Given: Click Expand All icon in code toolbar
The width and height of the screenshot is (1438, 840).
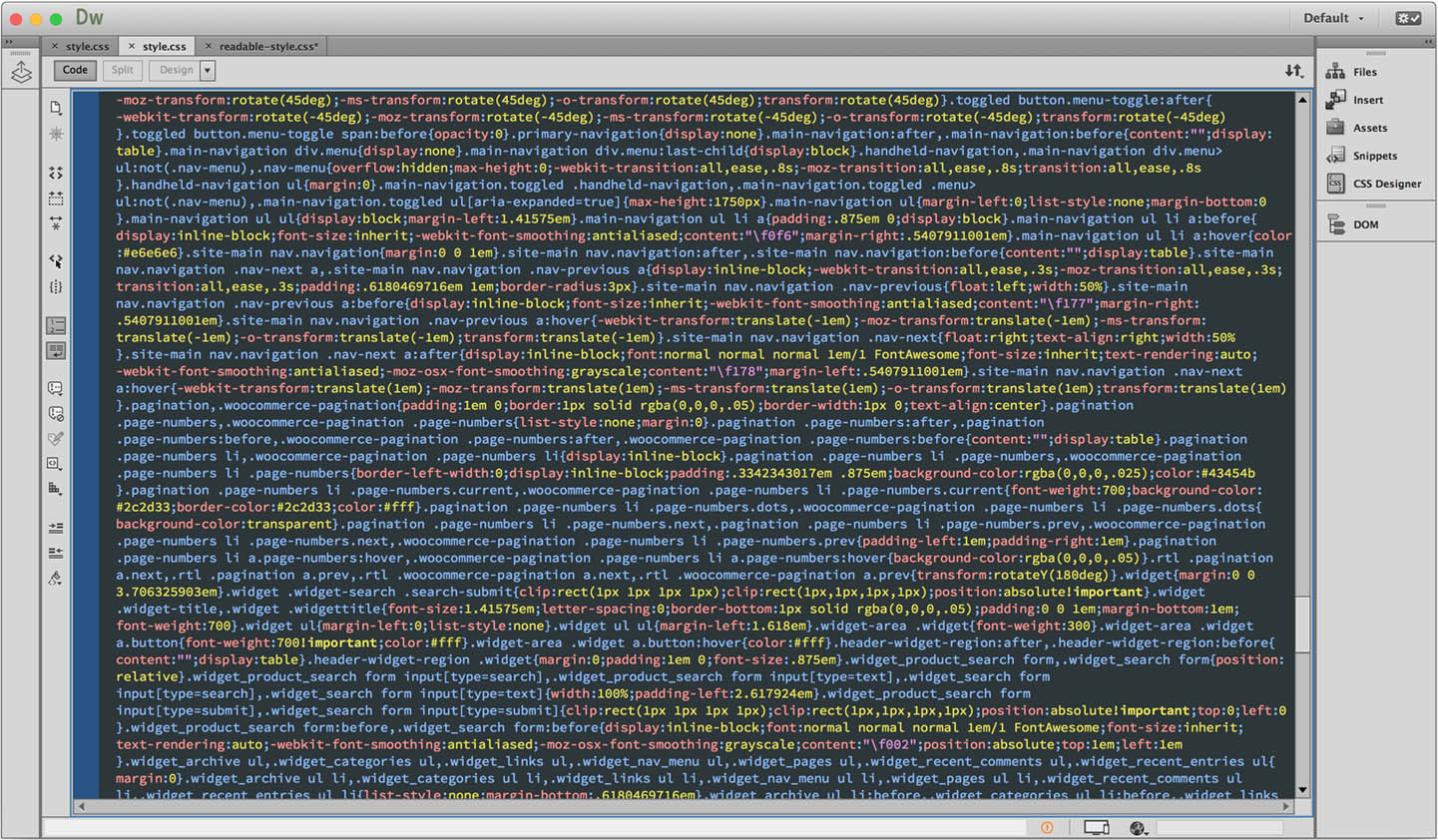Looking at the screenshot, I should coord(56,221).
